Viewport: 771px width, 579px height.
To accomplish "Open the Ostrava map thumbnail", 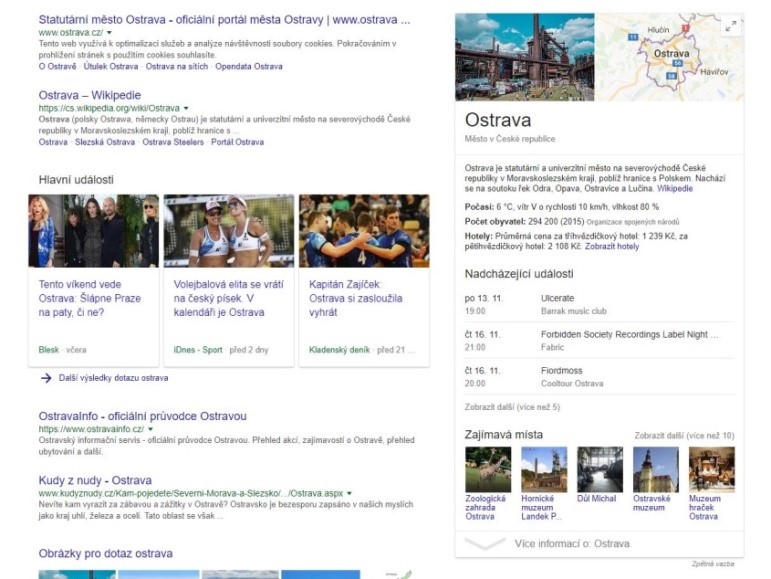I will click(670, 57).
